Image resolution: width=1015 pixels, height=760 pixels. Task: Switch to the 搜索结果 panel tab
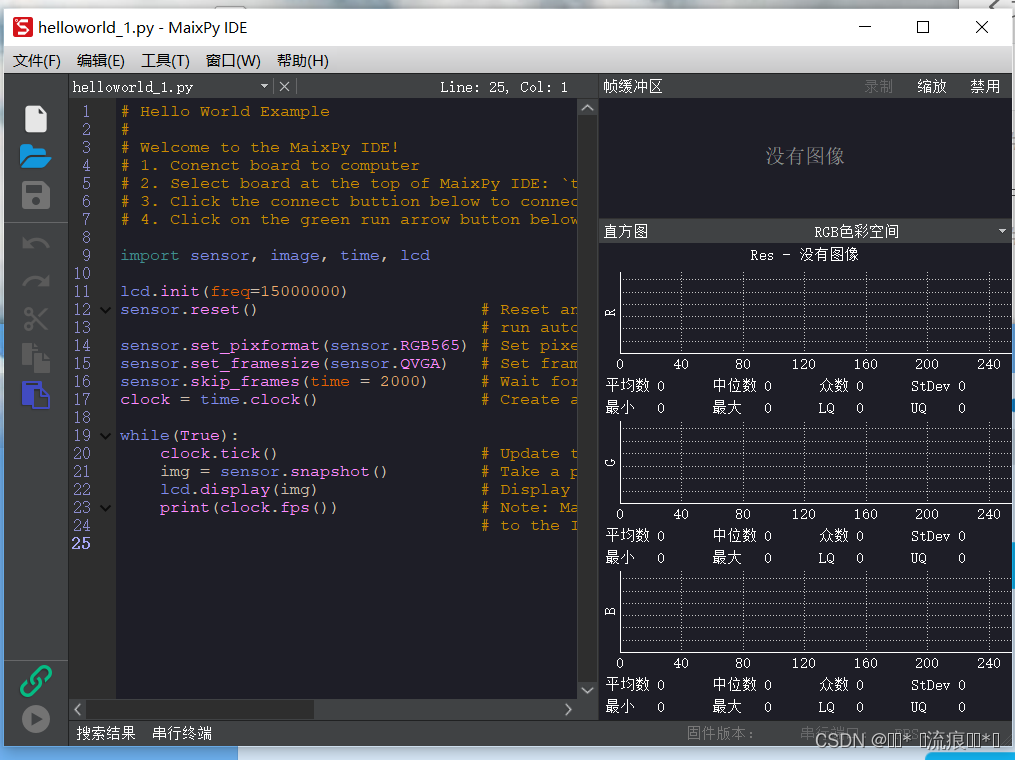point(106,733)
